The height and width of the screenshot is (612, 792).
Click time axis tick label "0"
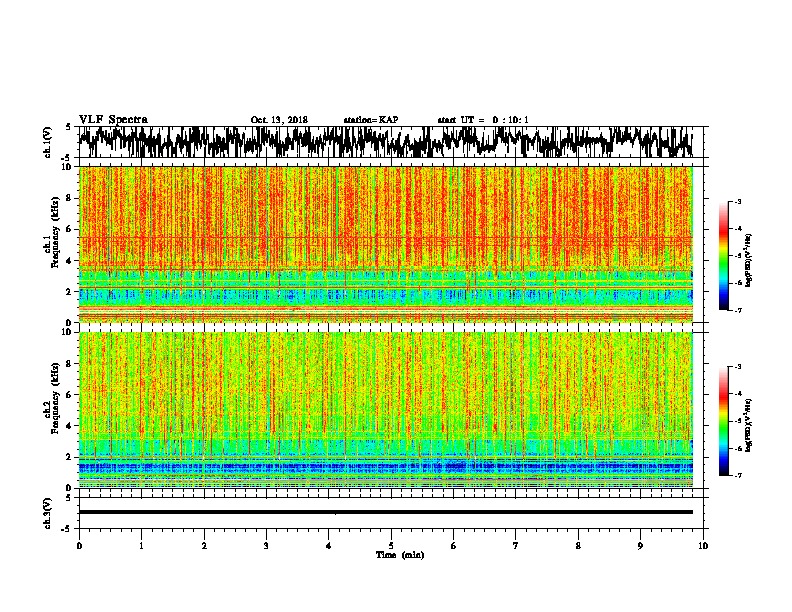coord(79,545)
